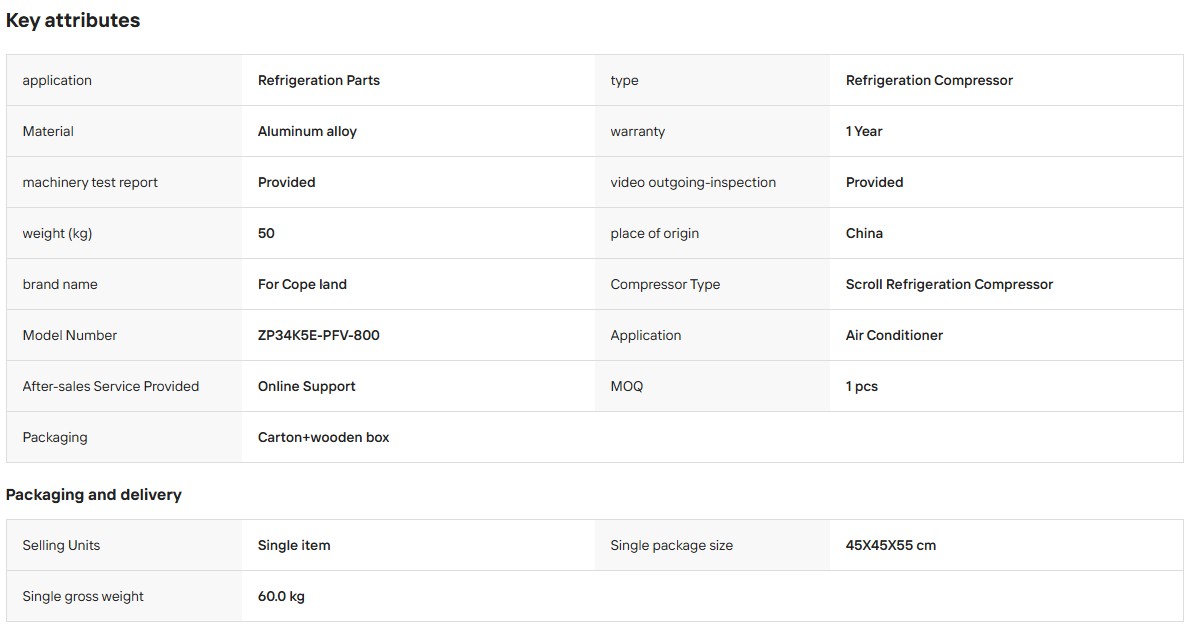Screen dimensions: 1190x630
Task: Click the Refrigeration Compressor type value
Action: 929,80
